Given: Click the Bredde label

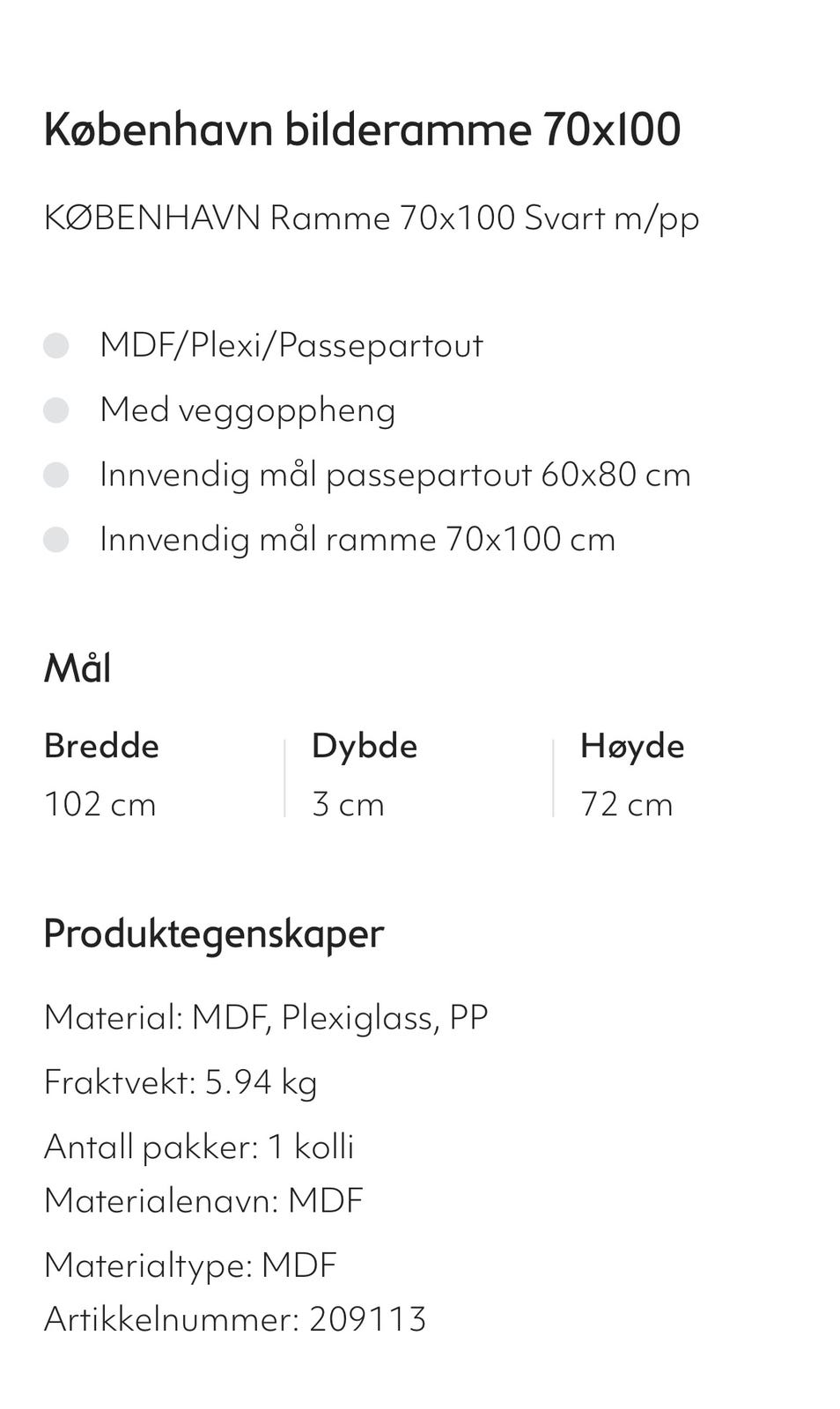Looking at the screenshot, I should (x=101, y=746).
